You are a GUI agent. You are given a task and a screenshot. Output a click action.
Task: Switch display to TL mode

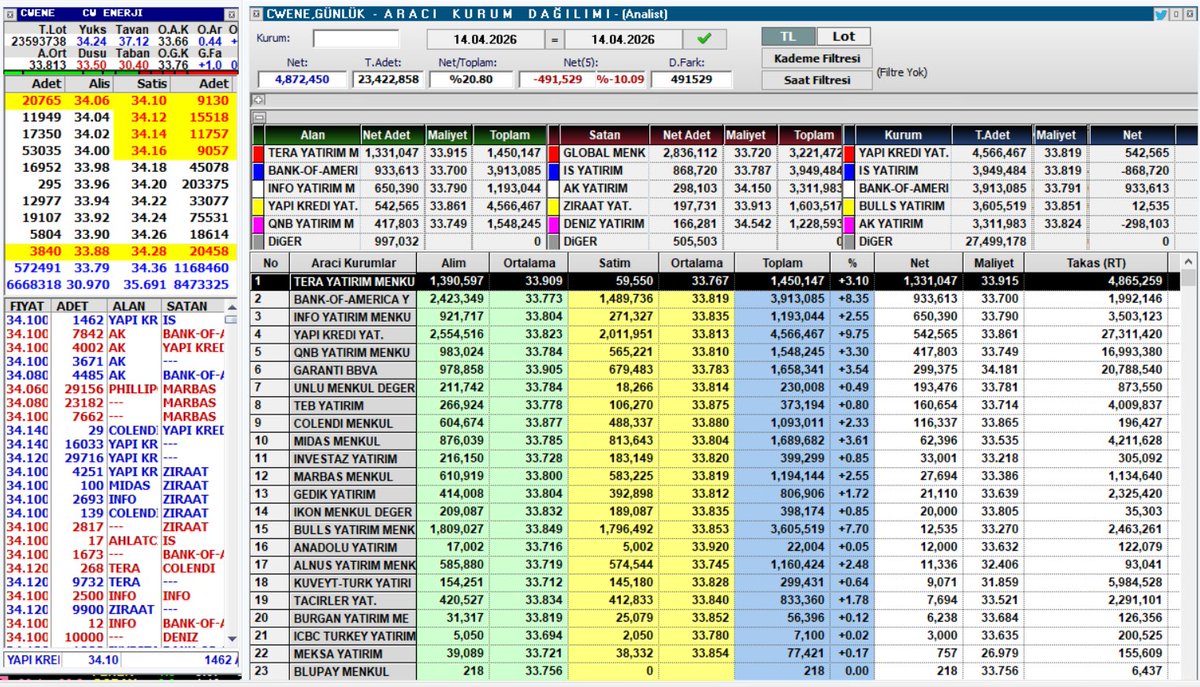(789, 36)
